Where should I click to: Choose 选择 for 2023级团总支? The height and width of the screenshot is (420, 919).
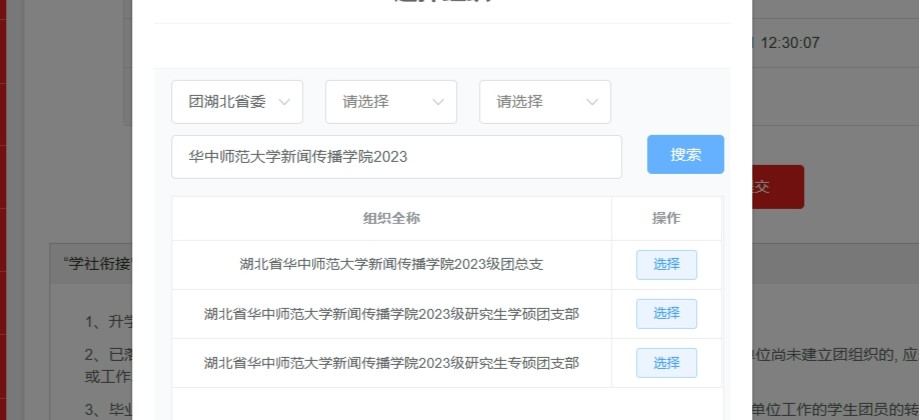point(666,265)
